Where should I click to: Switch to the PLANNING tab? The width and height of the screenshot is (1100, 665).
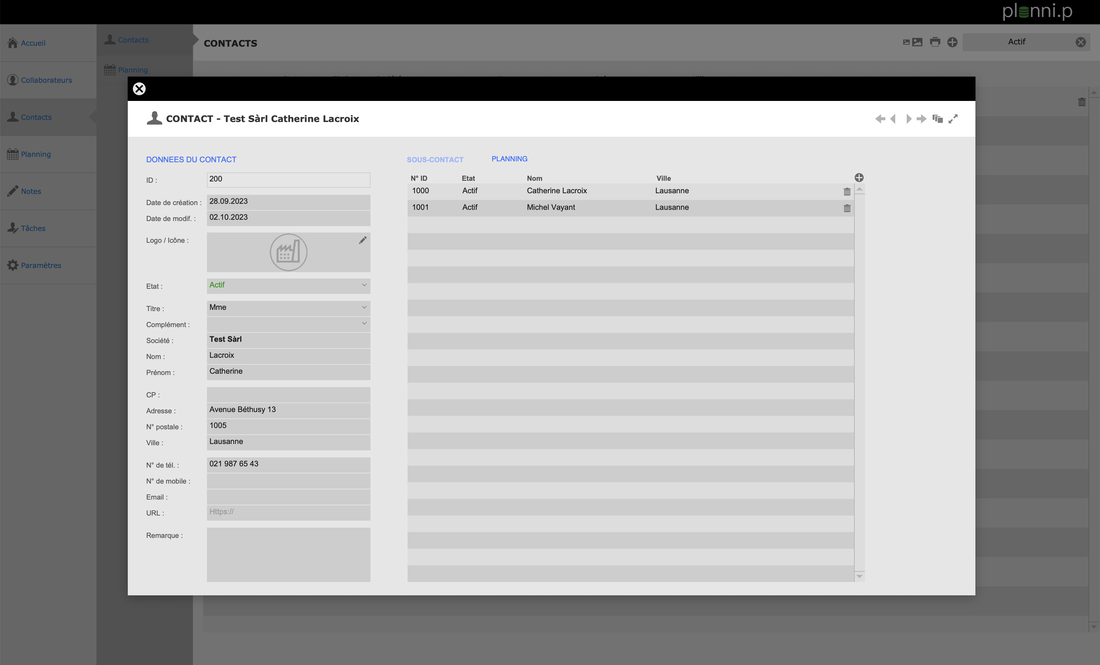(x=509, y=159)
